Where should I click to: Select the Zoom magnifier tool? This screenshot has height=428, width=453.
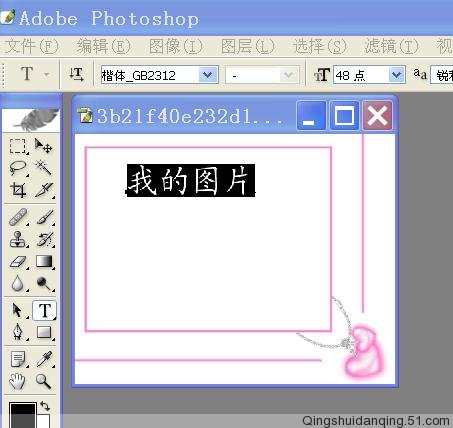[x=44, y=381]
